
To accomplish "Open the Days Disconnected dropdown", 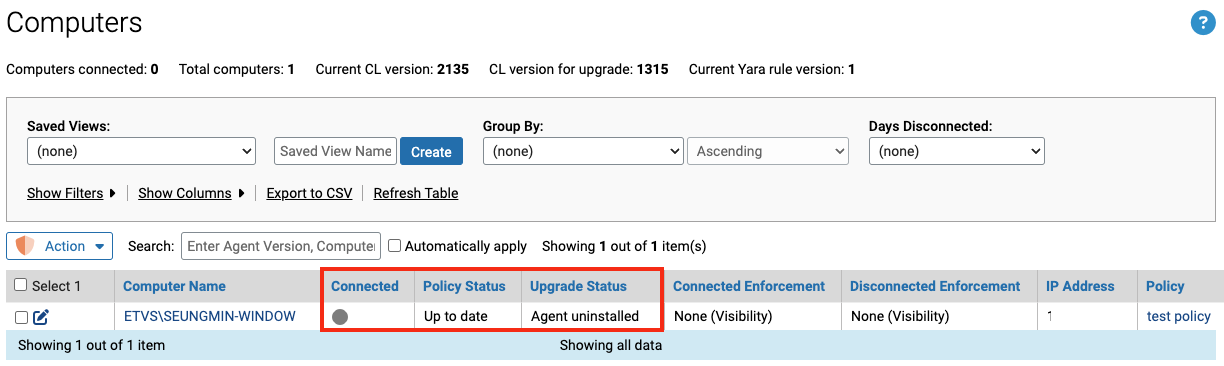I will (x=957, y=152).
